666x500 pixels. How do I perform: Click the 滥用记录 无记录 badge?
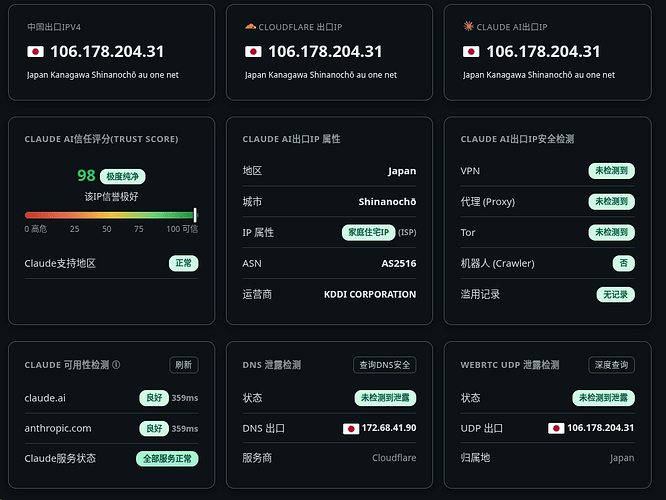[615, 294]
